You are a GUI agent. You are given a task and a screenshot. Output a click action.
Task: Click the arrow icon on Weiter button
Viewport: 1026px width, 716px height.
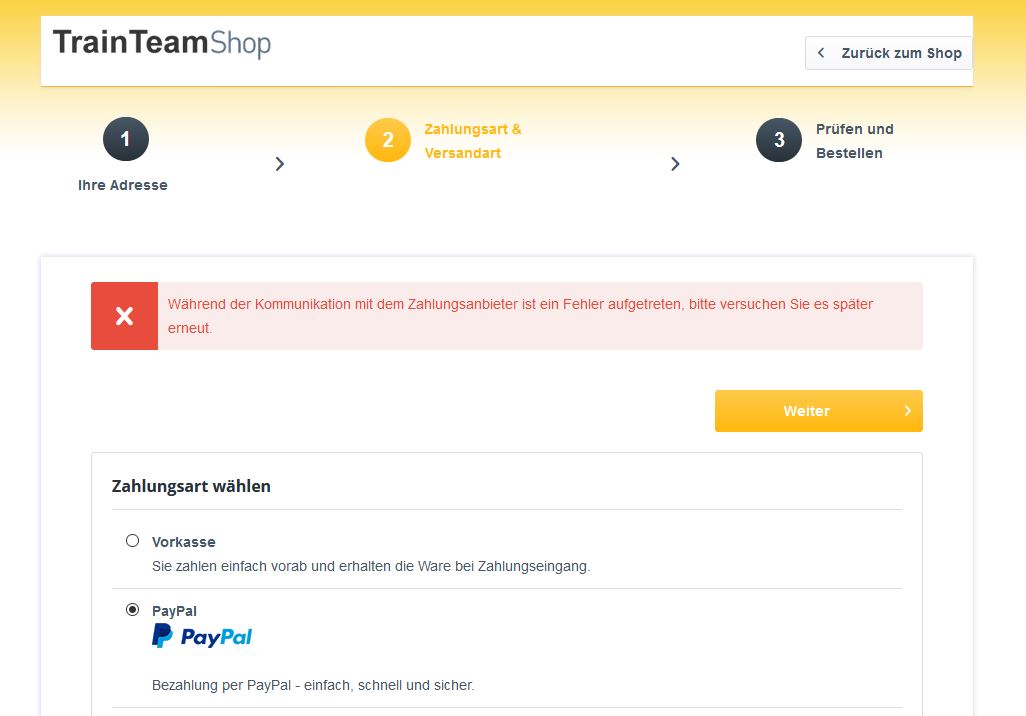[x=908, y=410]
